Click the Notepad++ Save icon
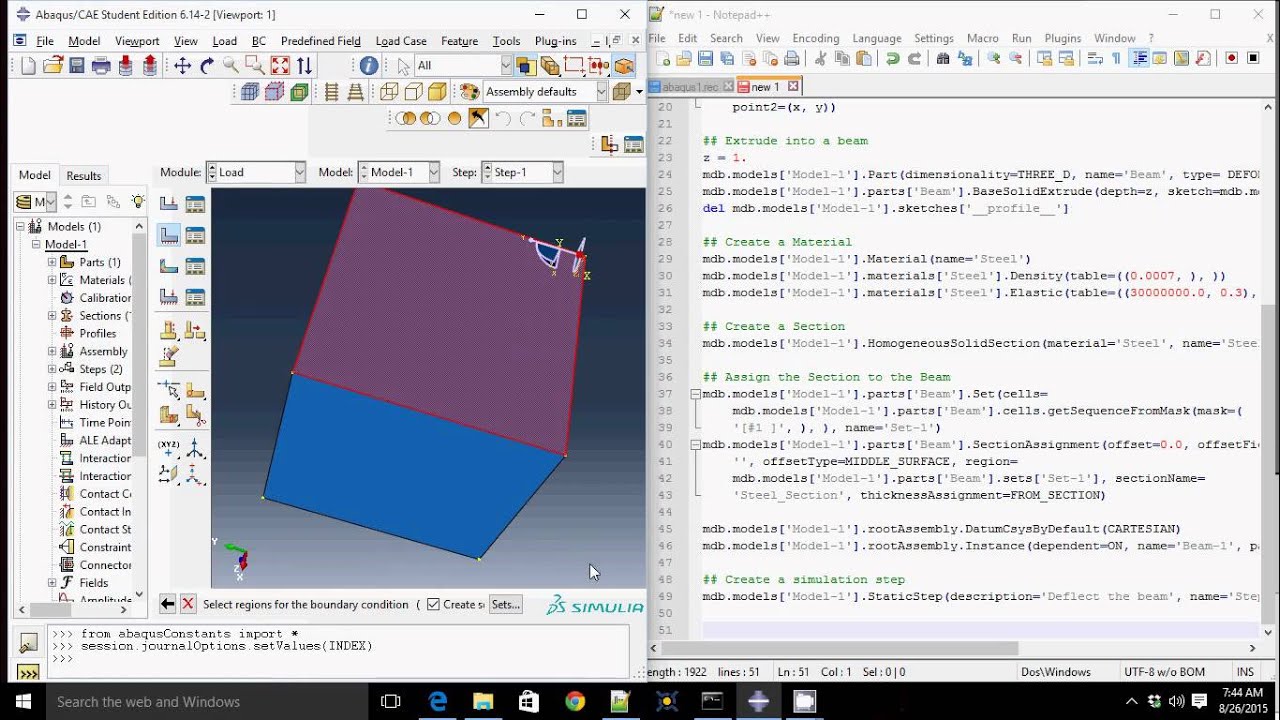1280x720 pixels. tap(706, 59)
